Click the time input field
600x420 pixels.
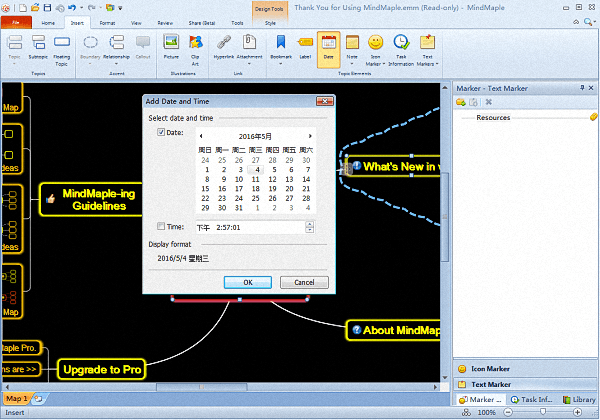coord(251,227)
